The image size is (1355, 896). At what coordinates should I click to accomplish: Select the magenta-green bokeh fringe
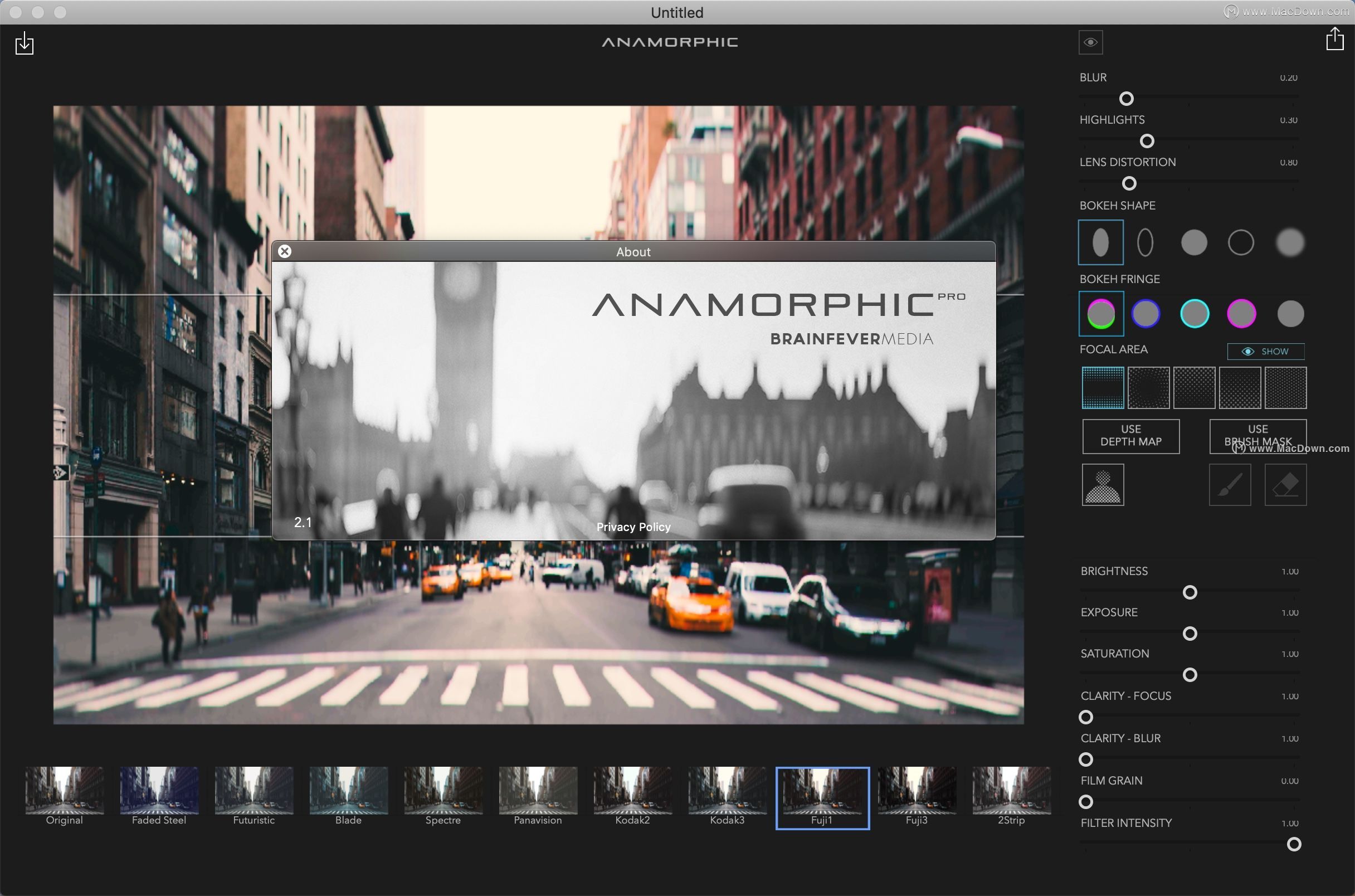(1101, 314)
